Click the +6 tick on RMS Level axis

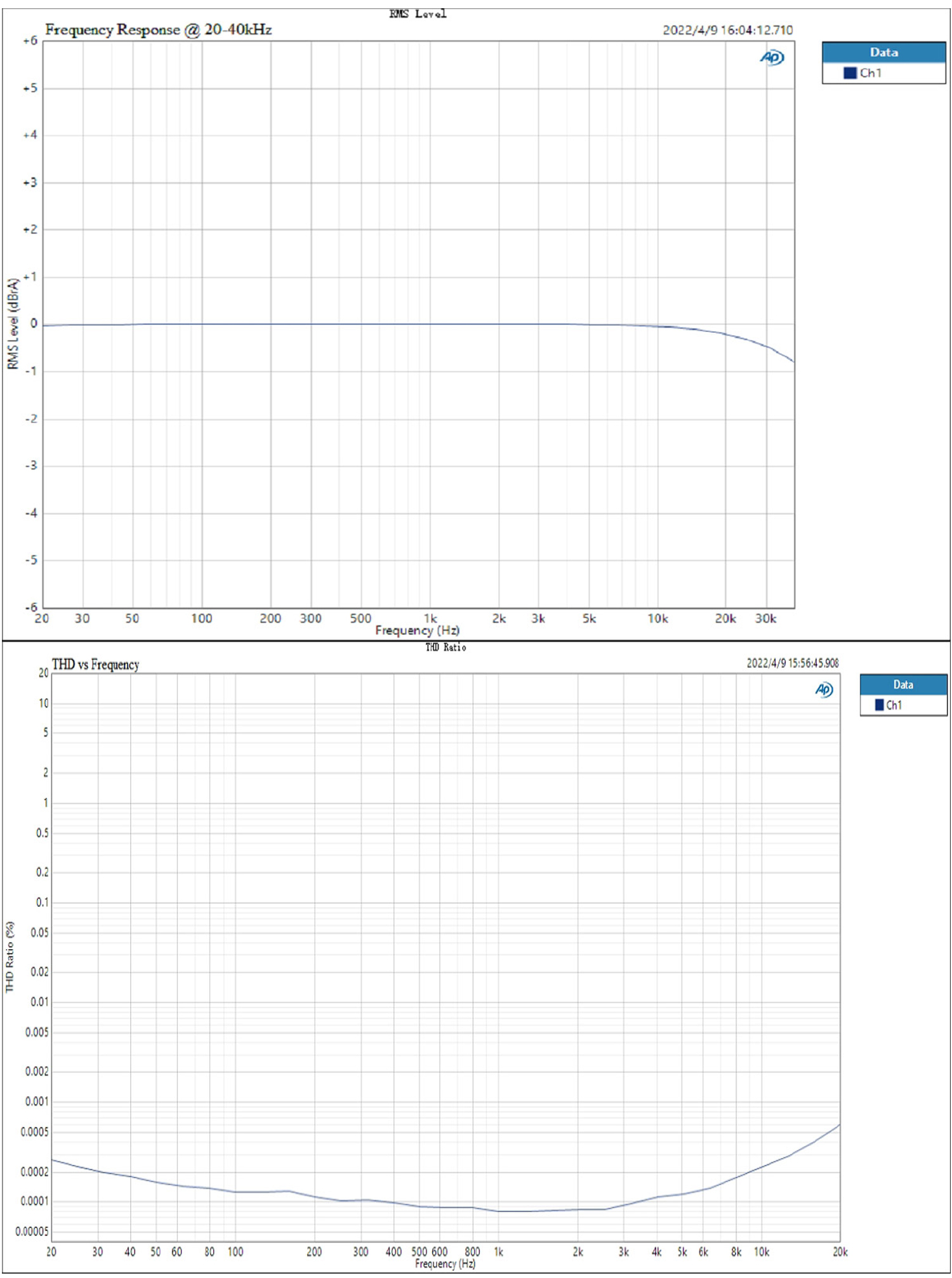coord(30,41)
